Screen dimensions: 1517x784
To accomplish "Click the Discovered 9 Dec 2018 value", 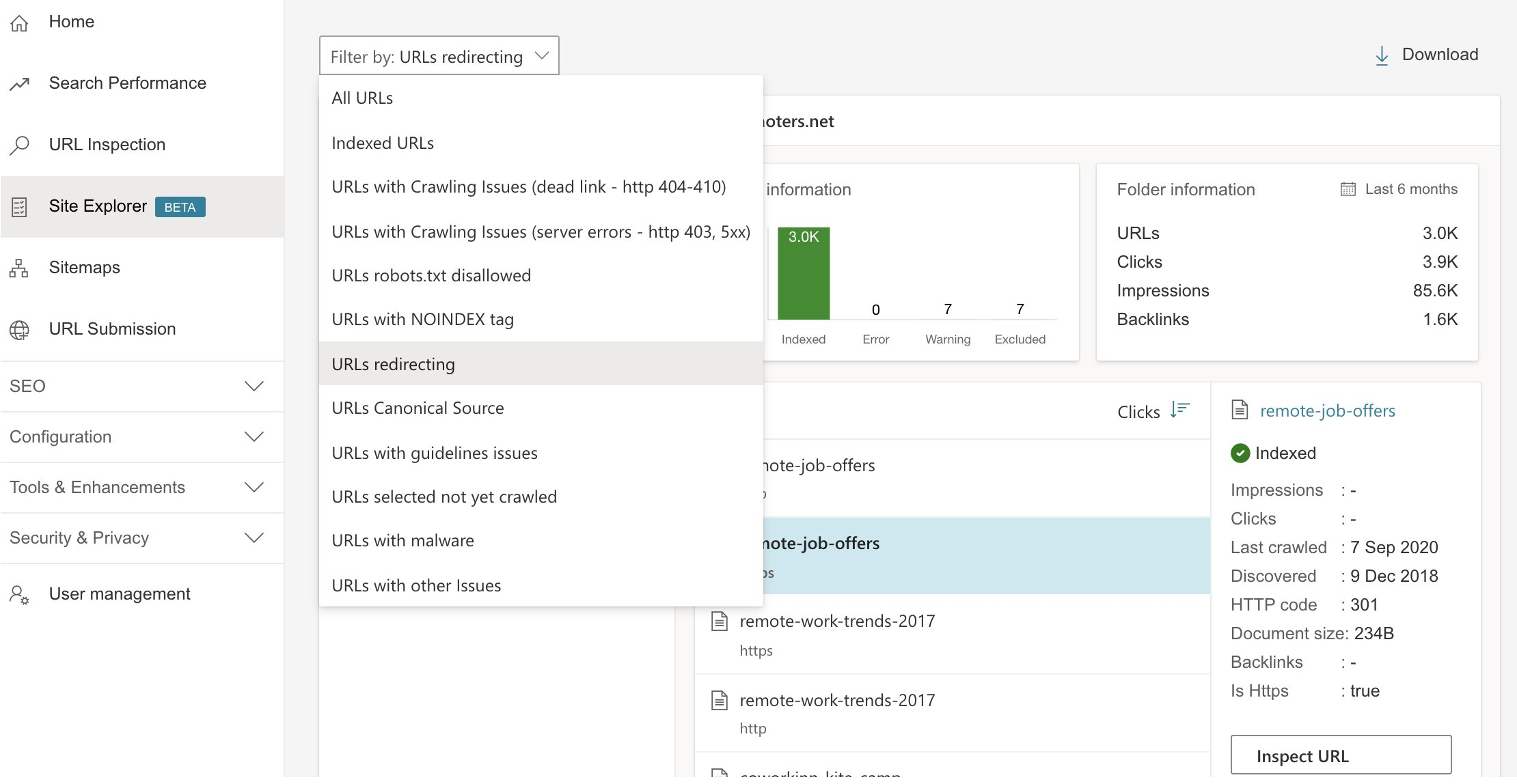I will point(1394,576).
